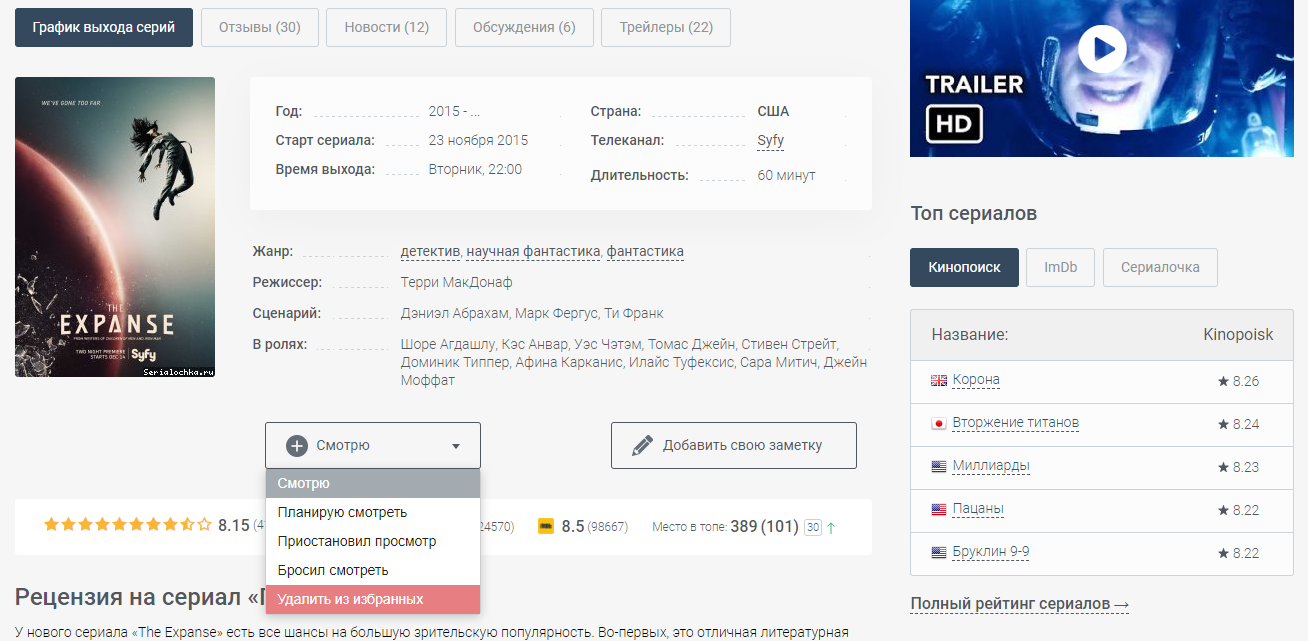Click US flag icon beside Пацаны

(x=938, y=510)
